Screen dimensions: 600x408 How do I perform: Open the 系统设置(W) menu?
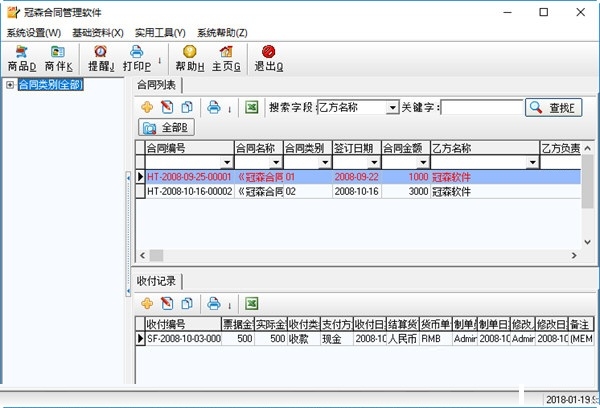34,33
